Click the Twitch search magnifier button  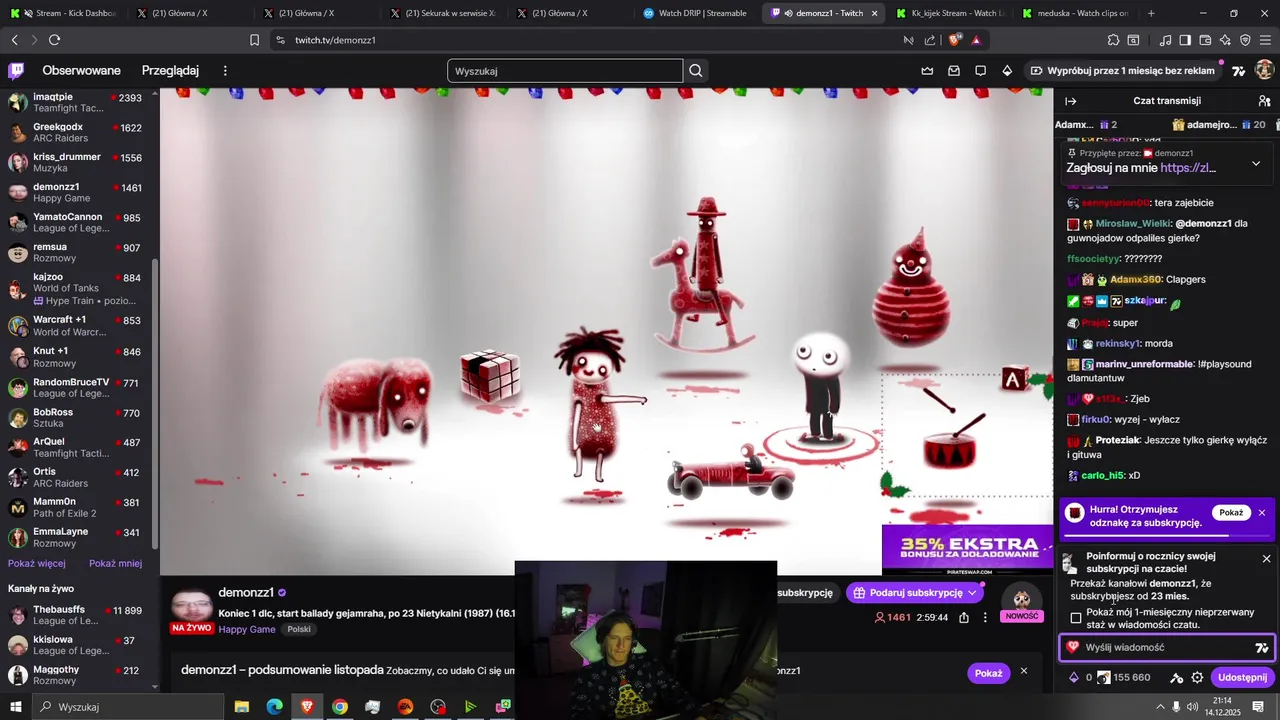[696, 71]
